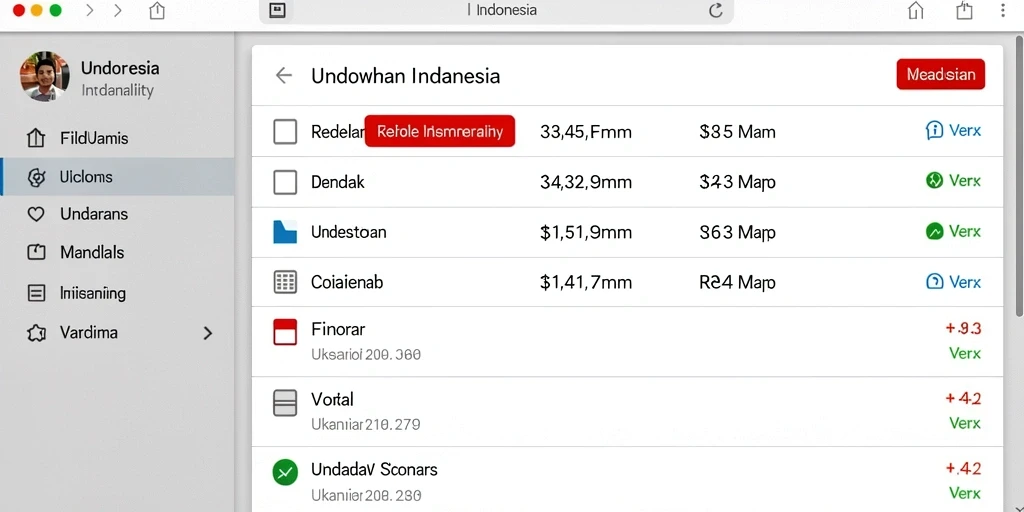Viewport: 1024px width, 512px height.
Task: Reload the Indonesia page
Action: tap(716, 10)
